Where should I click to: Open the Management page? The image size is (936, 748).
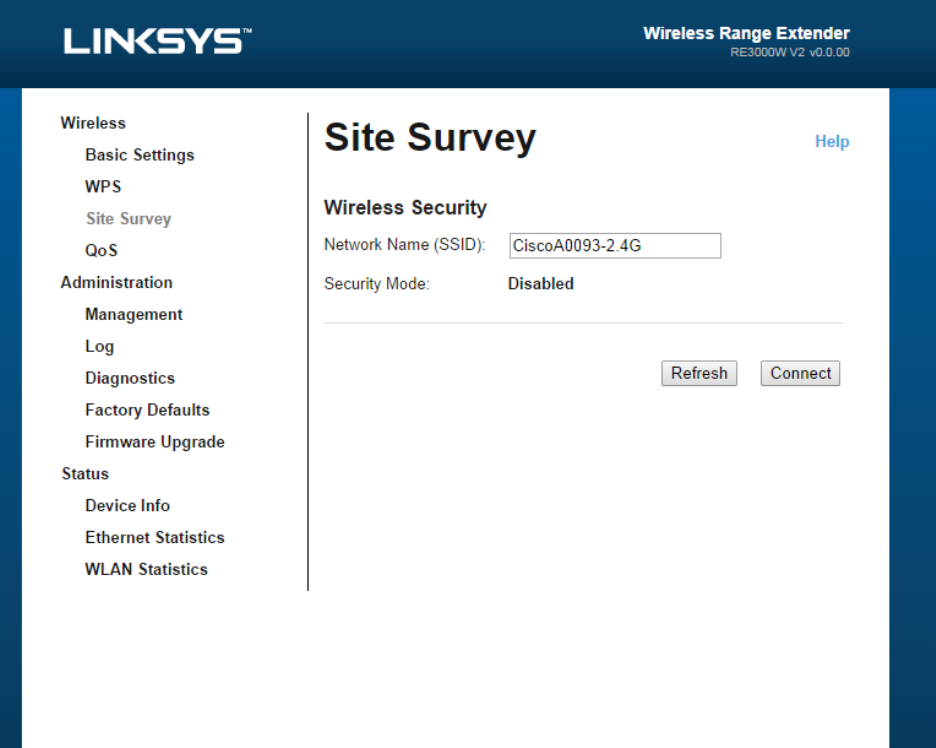(134, 314)
